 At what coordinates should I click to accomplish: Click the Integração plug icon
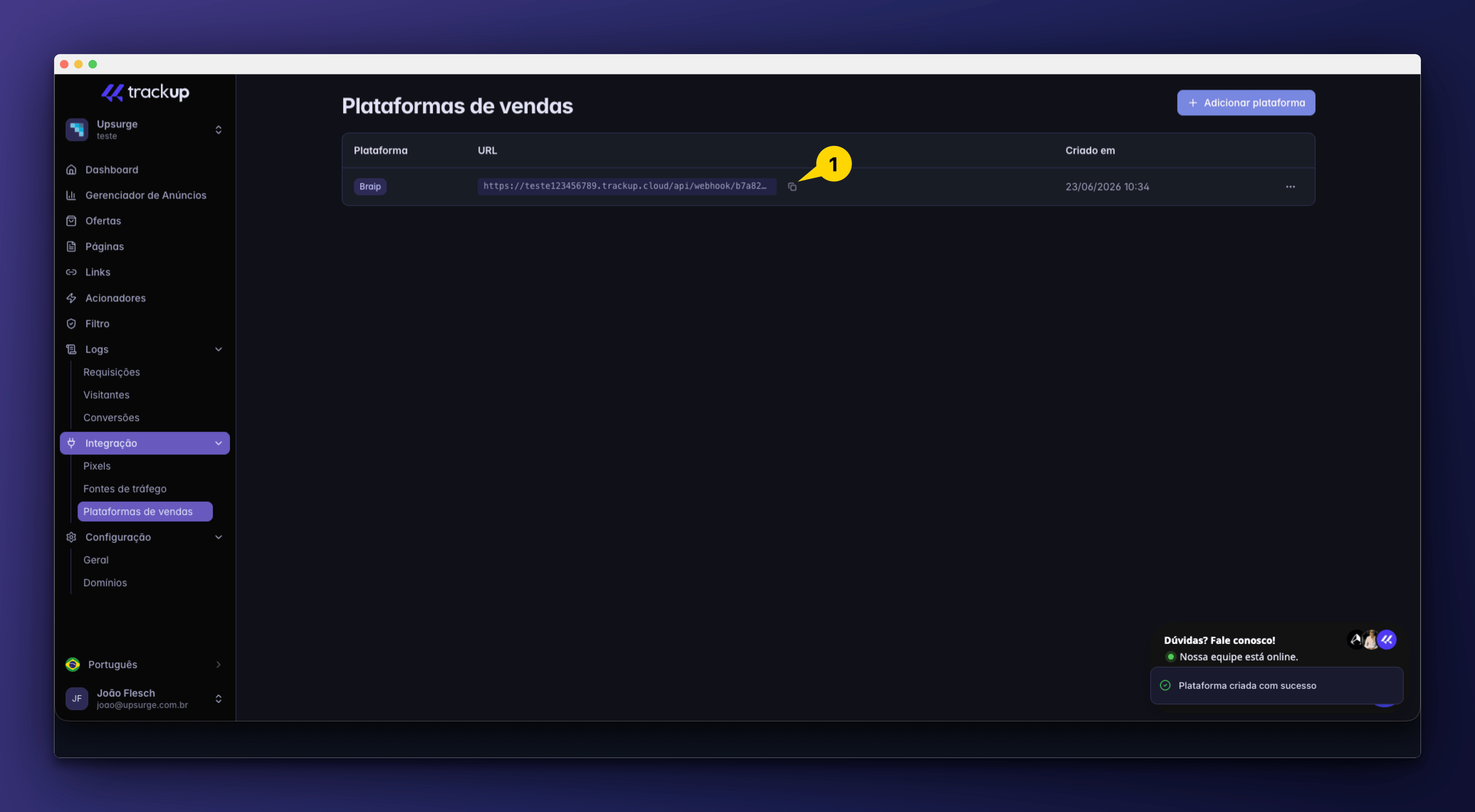pyautogui.click(x=71, y=443)
